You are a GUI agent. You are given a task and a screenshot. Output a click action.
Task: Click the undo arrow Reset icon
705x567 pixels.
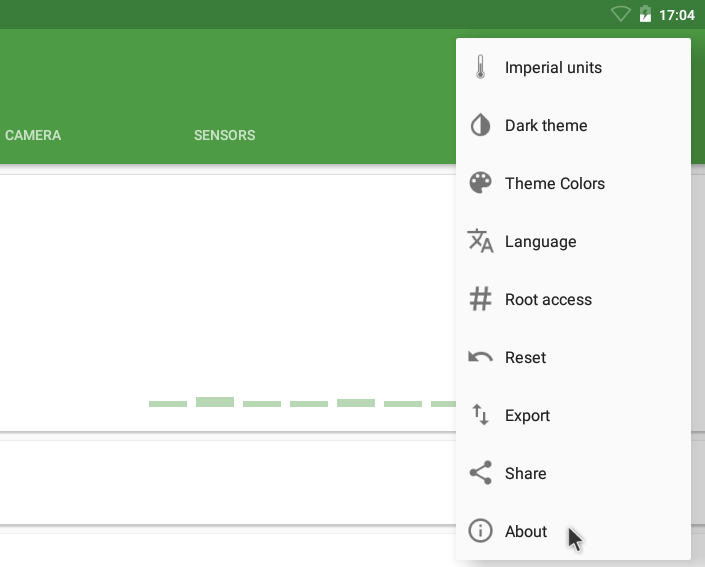[480, 357]
